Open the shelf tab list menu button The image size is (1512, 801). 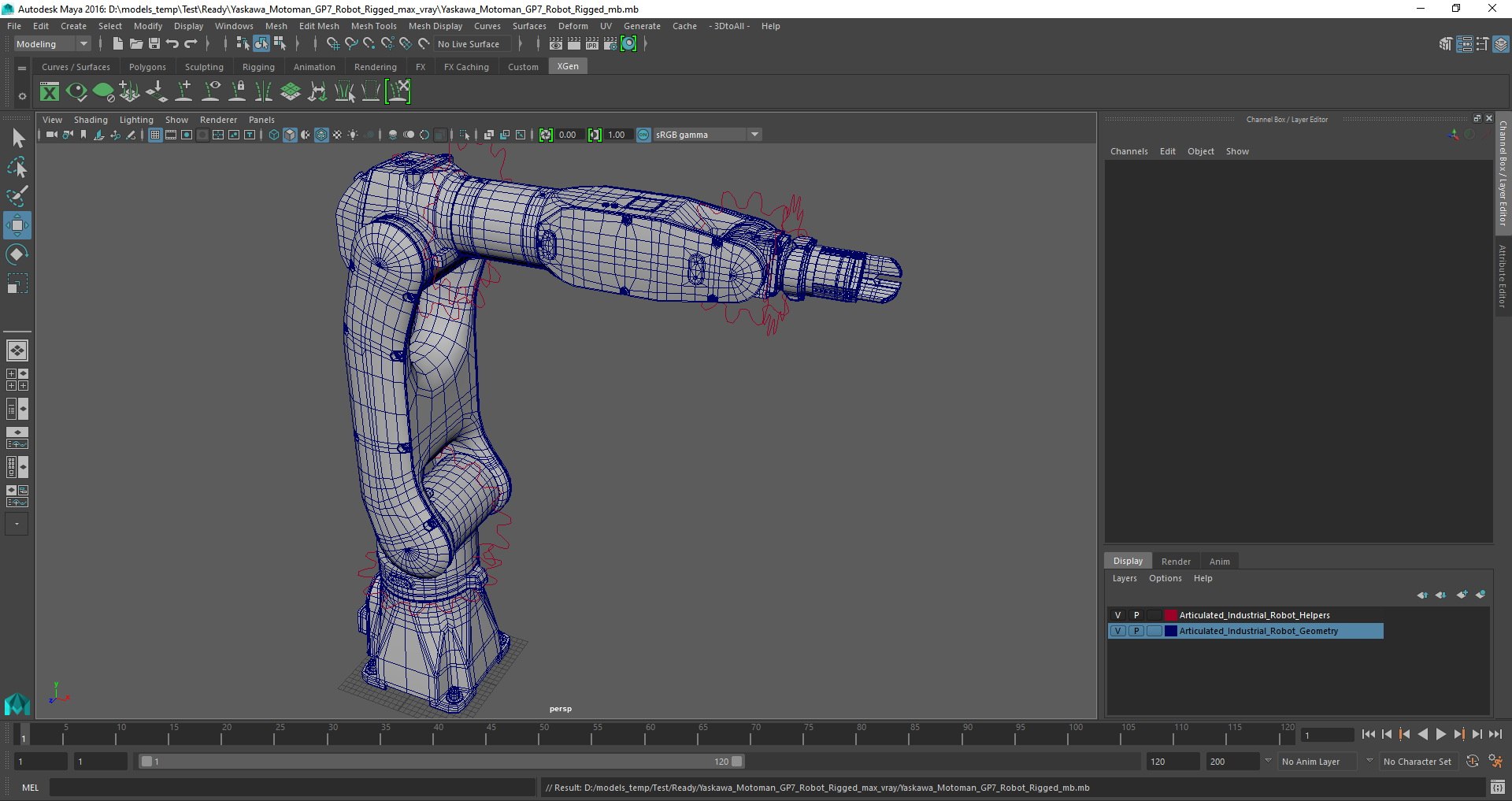(22, 68)
